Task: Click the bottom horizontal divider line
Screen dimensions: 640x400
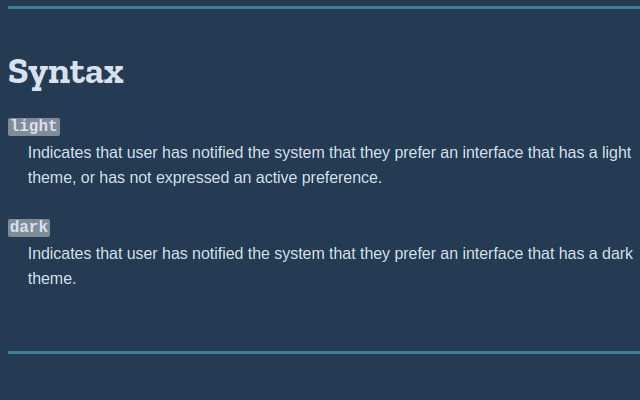Action: click(324, 352)
